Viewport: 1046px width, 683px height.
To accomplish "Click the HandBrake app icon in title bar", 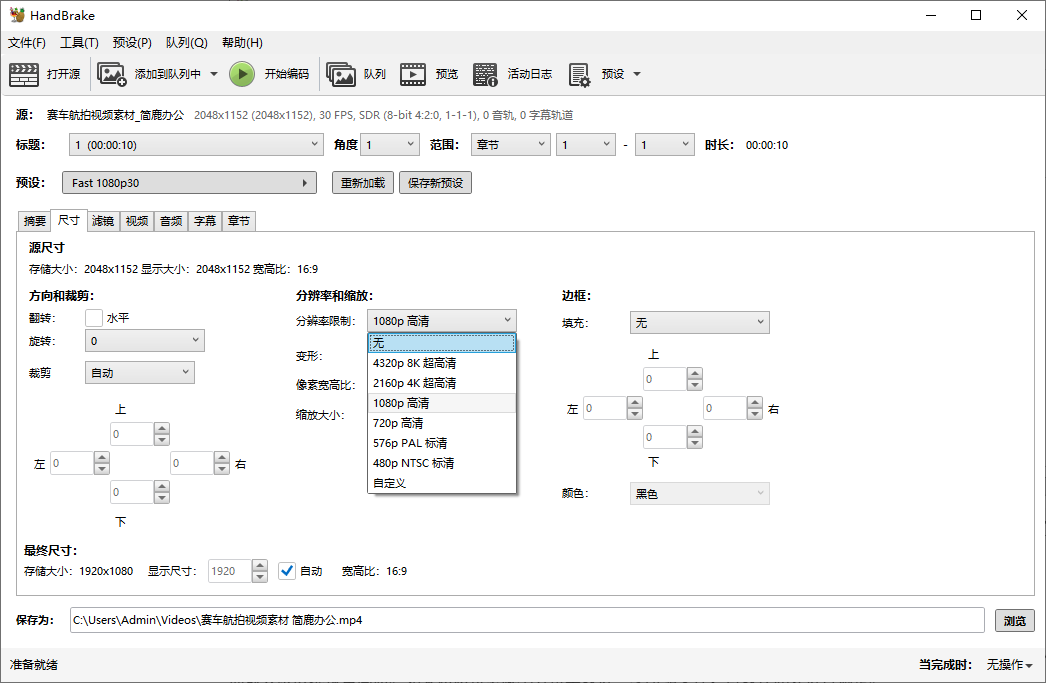I will (x=17, y=15).
